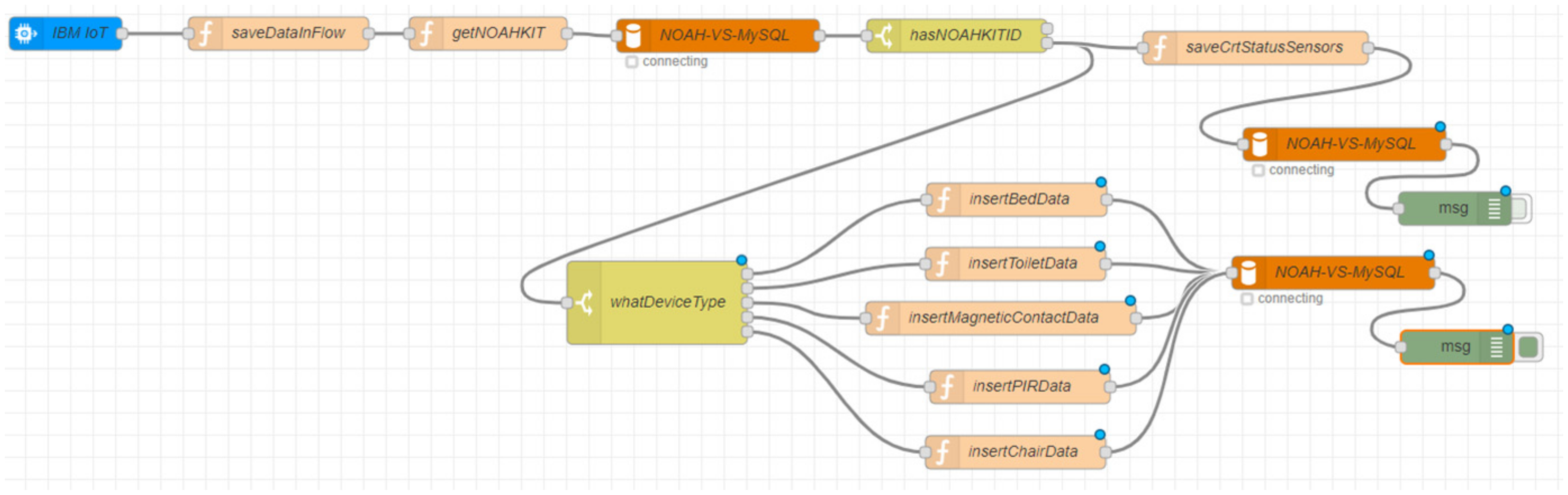Viewport: 1568px width, 495px height.
Task: Select the insertMagneticContactData node
Action: point(1003,317)
